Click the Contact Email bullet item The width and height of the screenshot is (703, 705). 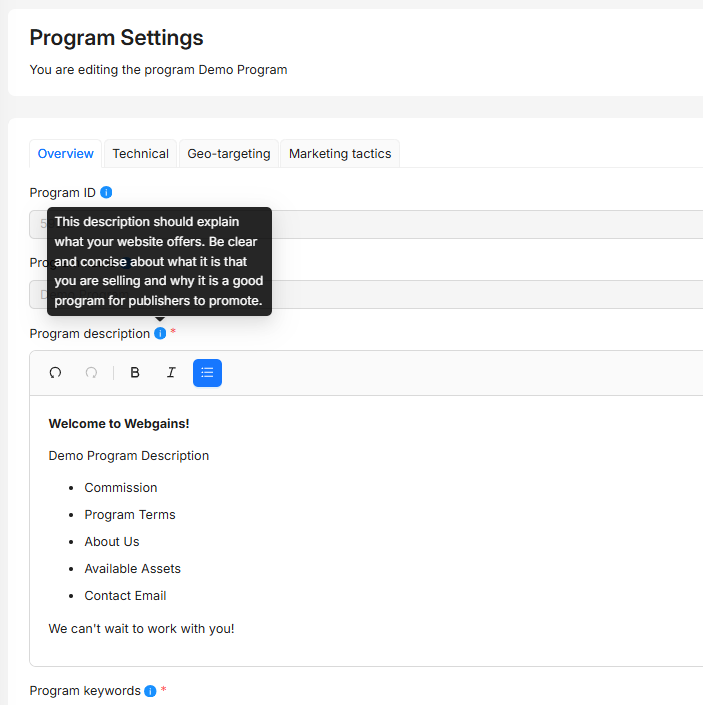pos(125,596)
